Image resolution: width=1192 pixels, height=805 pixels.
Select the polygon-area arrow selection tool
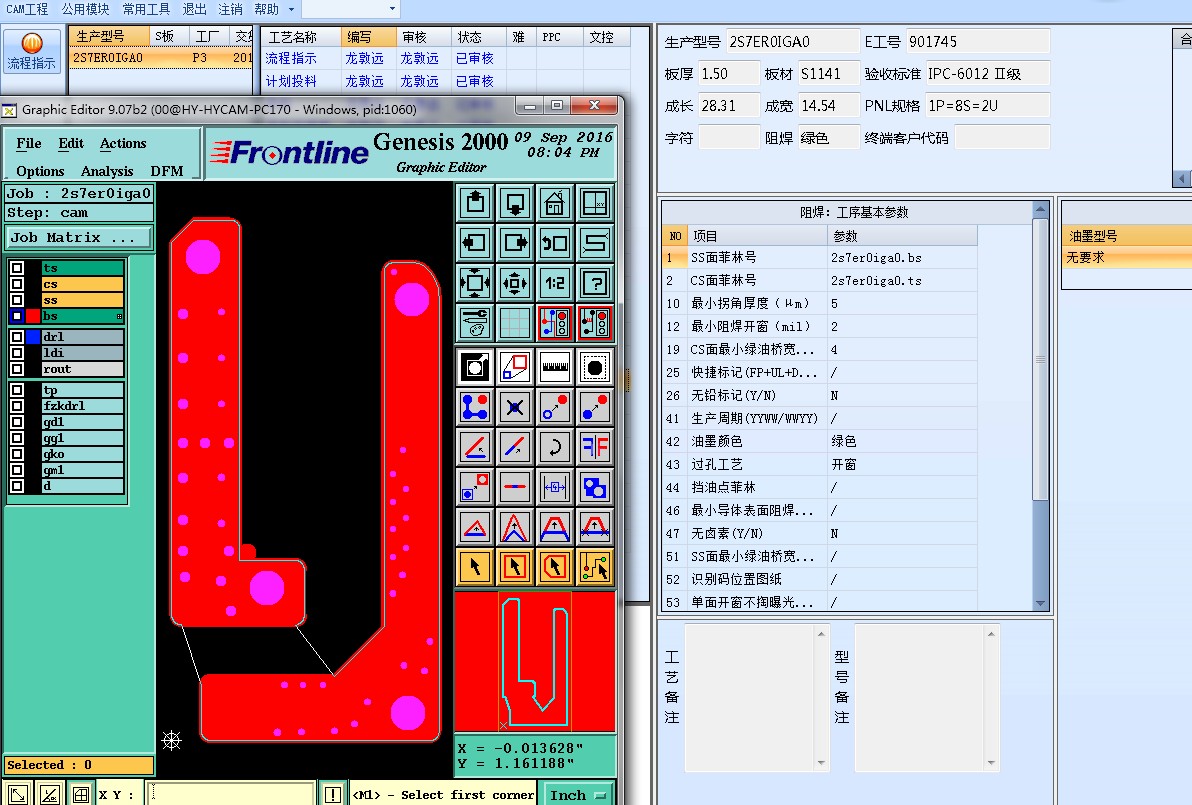[x=555, y=567]
